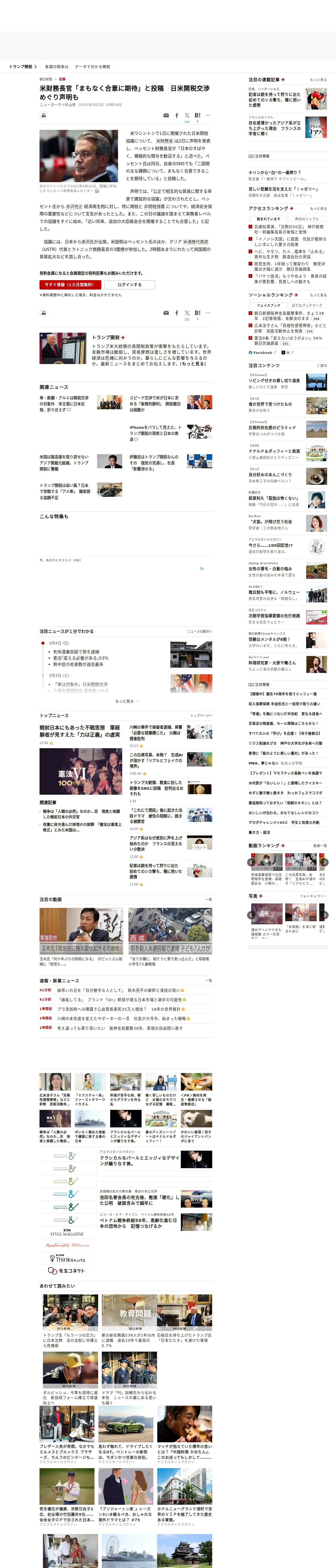Click X share icon after article body
The image size is (336, 1568).
[187, 313]
